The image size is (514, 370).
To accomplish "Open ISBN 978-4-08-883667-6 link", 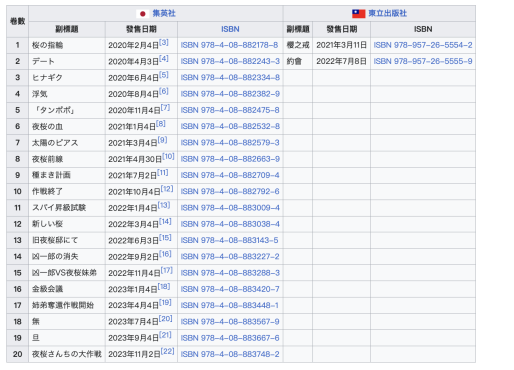I will [230, 338].
